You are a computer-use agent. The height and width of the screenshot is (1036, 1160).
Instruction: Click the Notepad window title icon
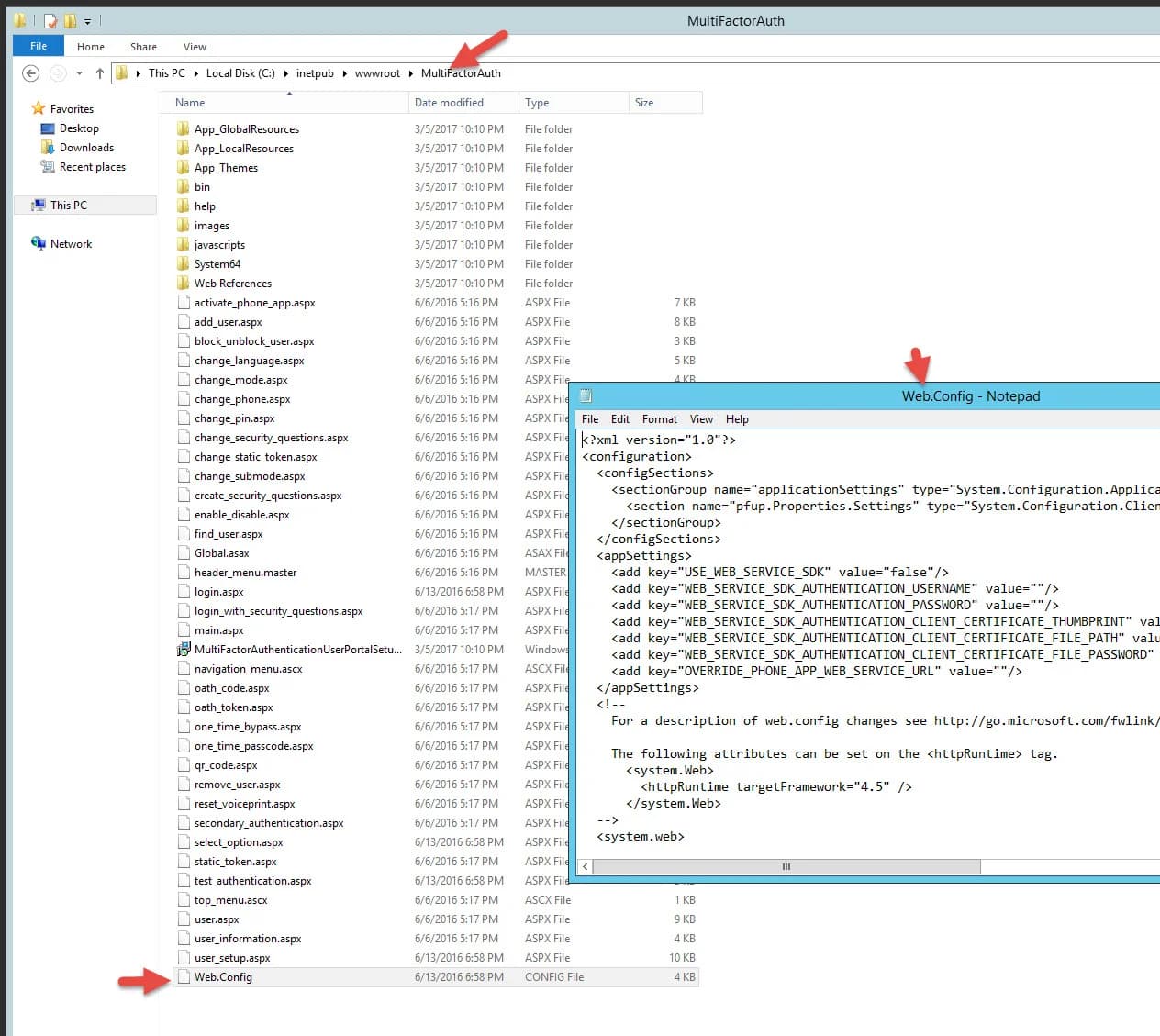pos(586,396)
